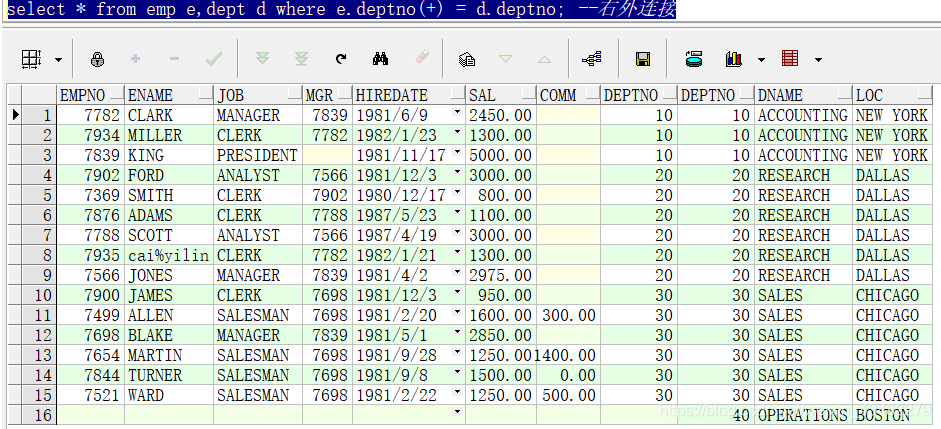This screenshot has height=429, width=941.
Task: Click the HIREDATE column header
Action: click(409, 95)
